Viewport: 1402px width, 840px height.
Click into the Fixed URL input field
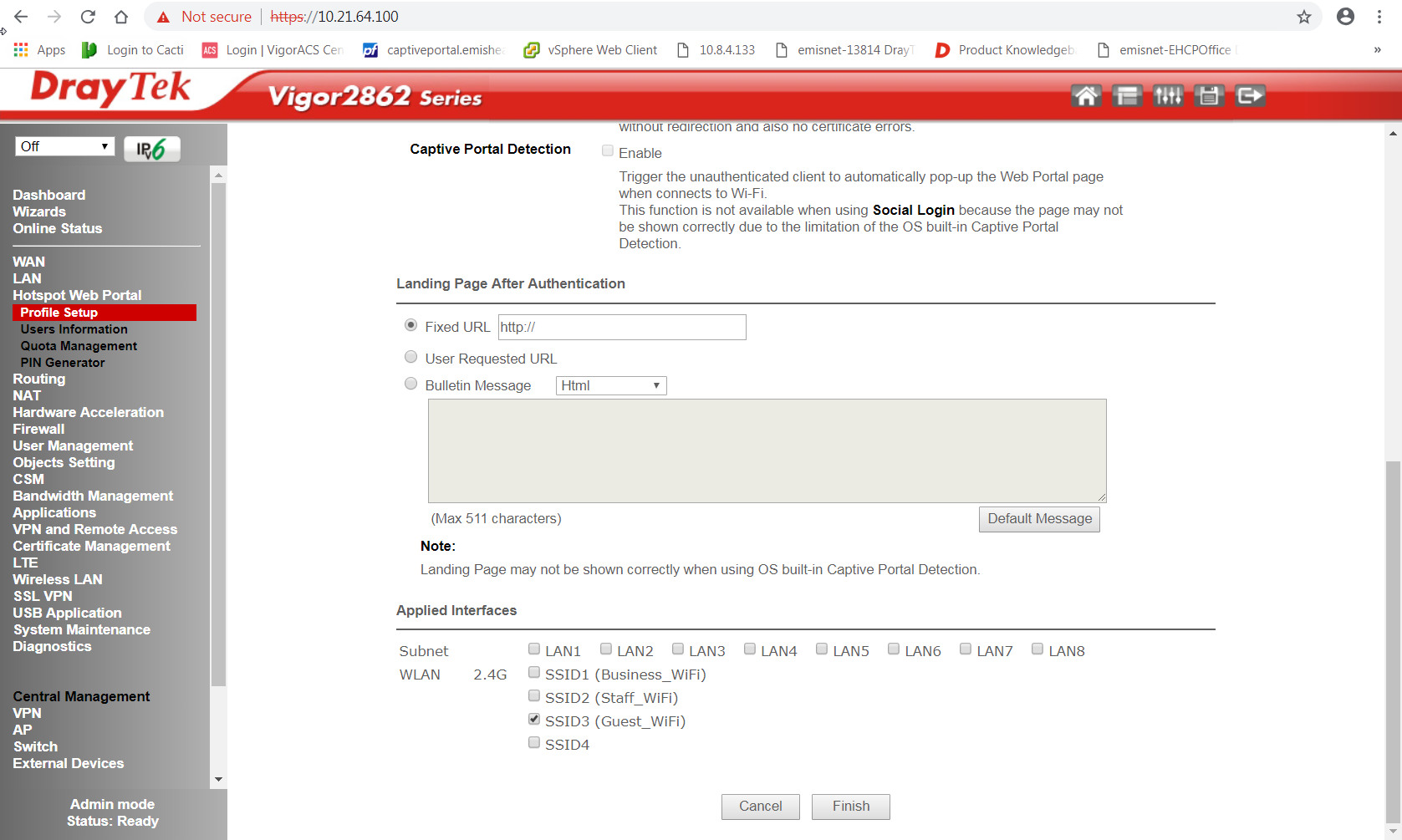622,328
